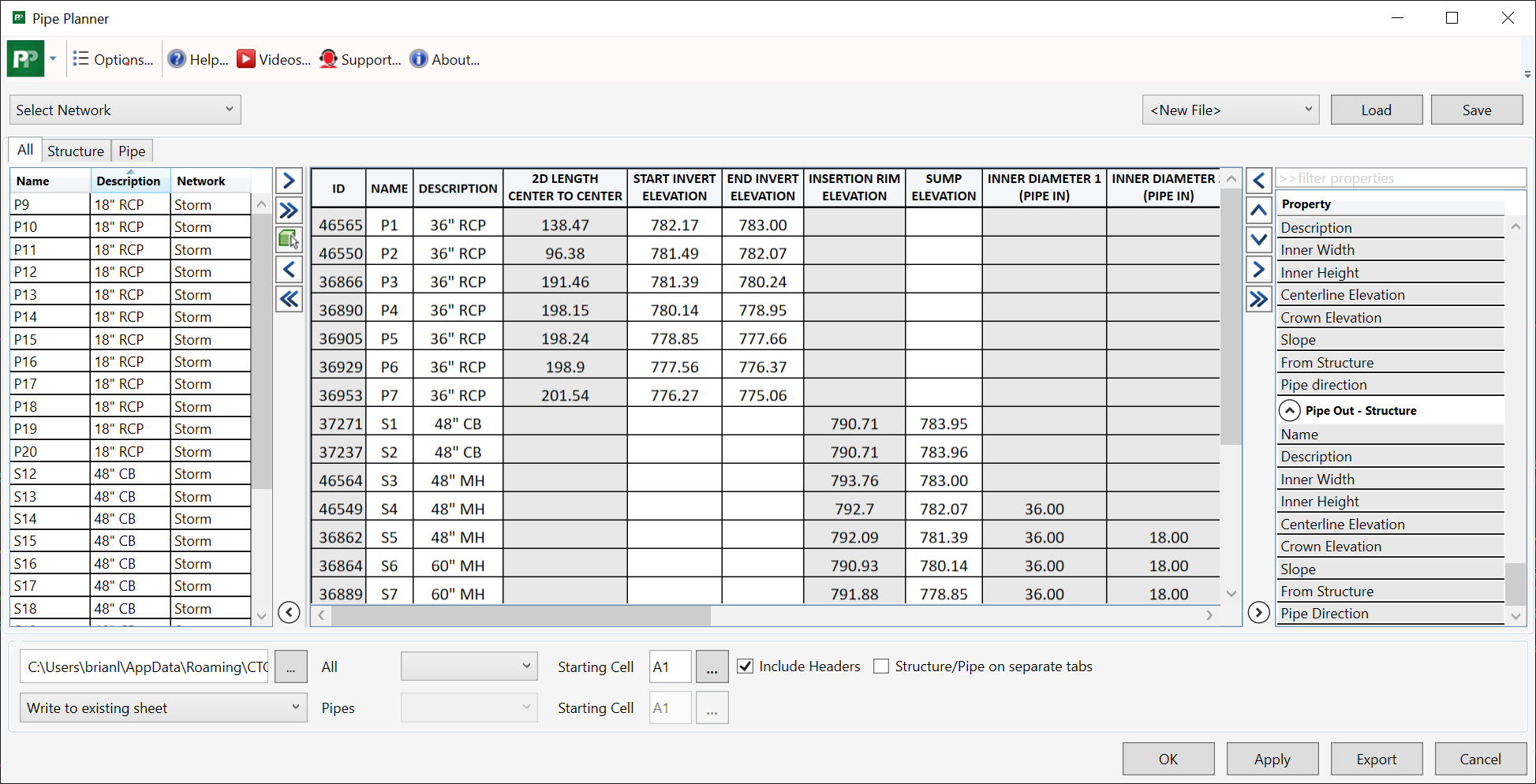The width and height of the screenshot is (1536, 784).
Task: Select the Inner Width property above Pipe Out group
Action: tap(1390, 250)
